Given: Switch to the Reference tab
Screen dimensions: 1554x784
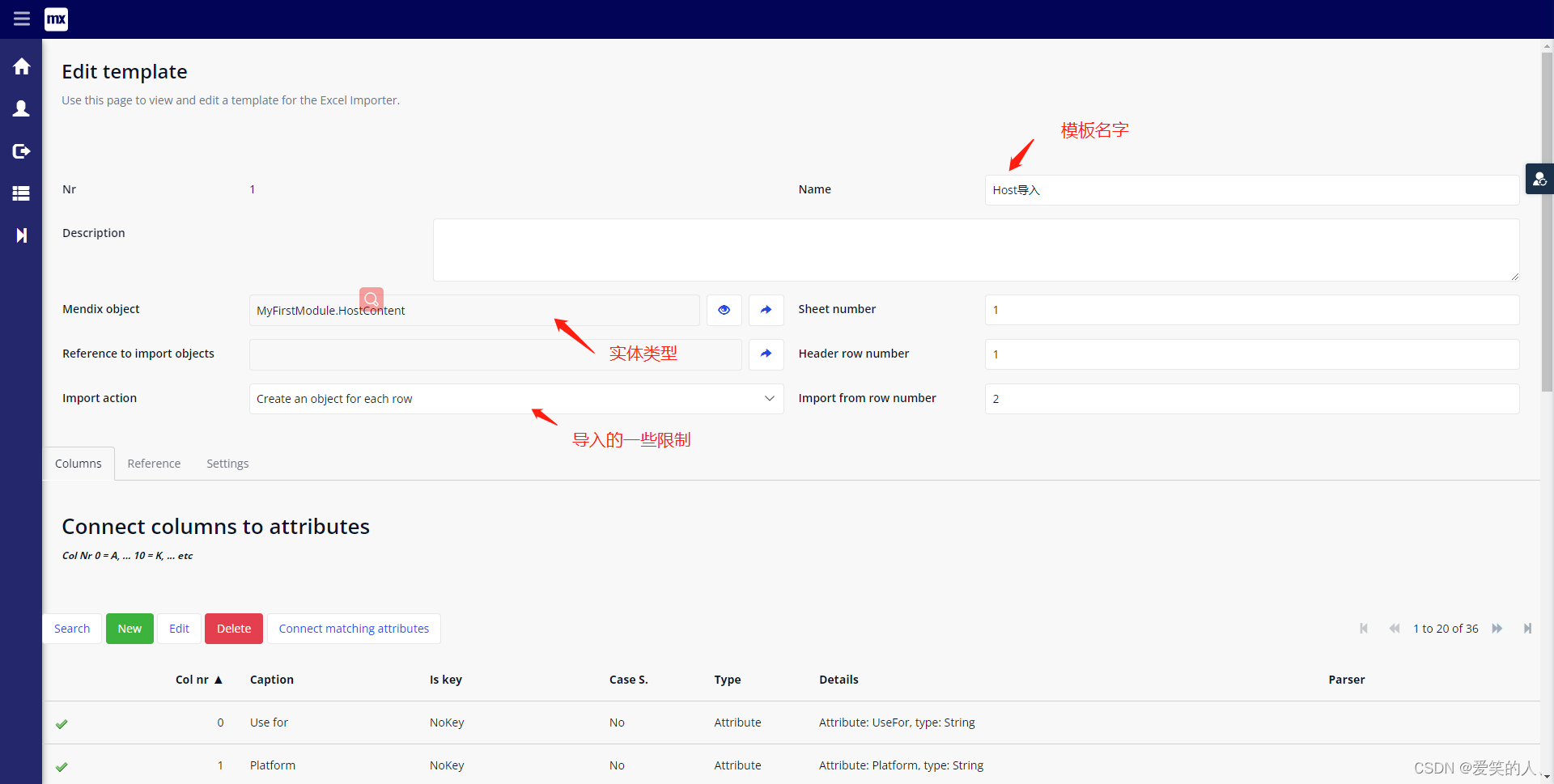Looking at the screenshot, I should (154, 463).
